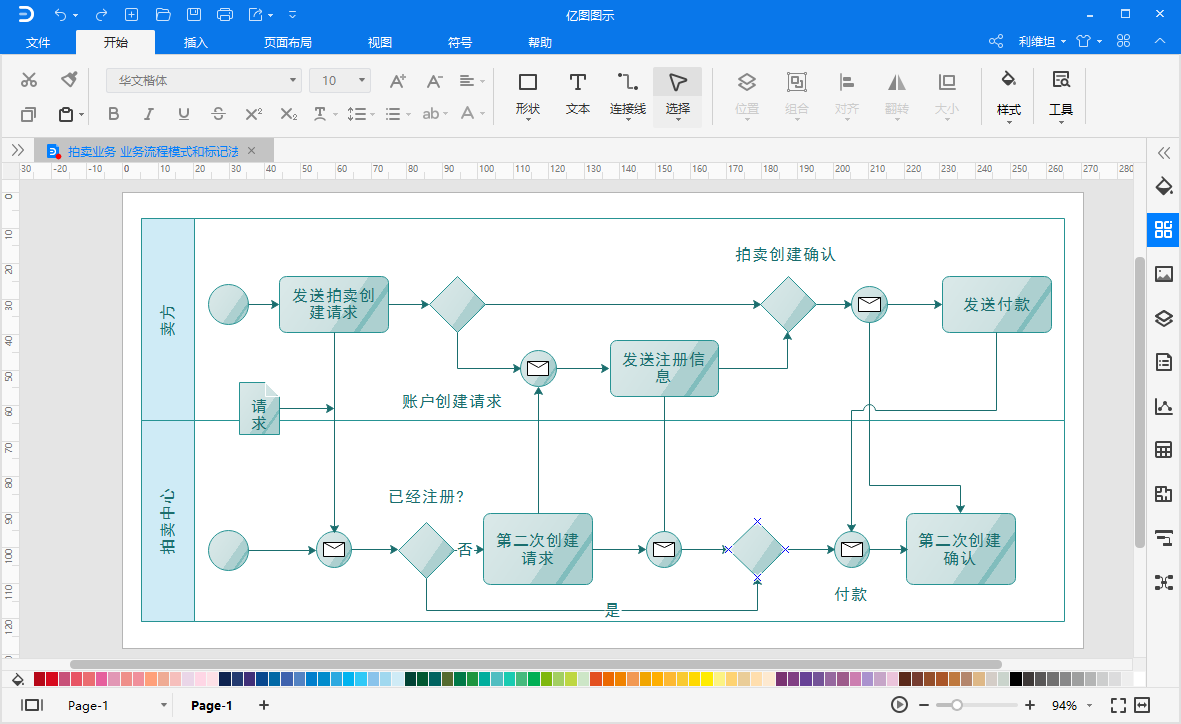Open the fill style panel in right sidebar
Screen dimensions: 1181x724
click(x=1164, y=186)
